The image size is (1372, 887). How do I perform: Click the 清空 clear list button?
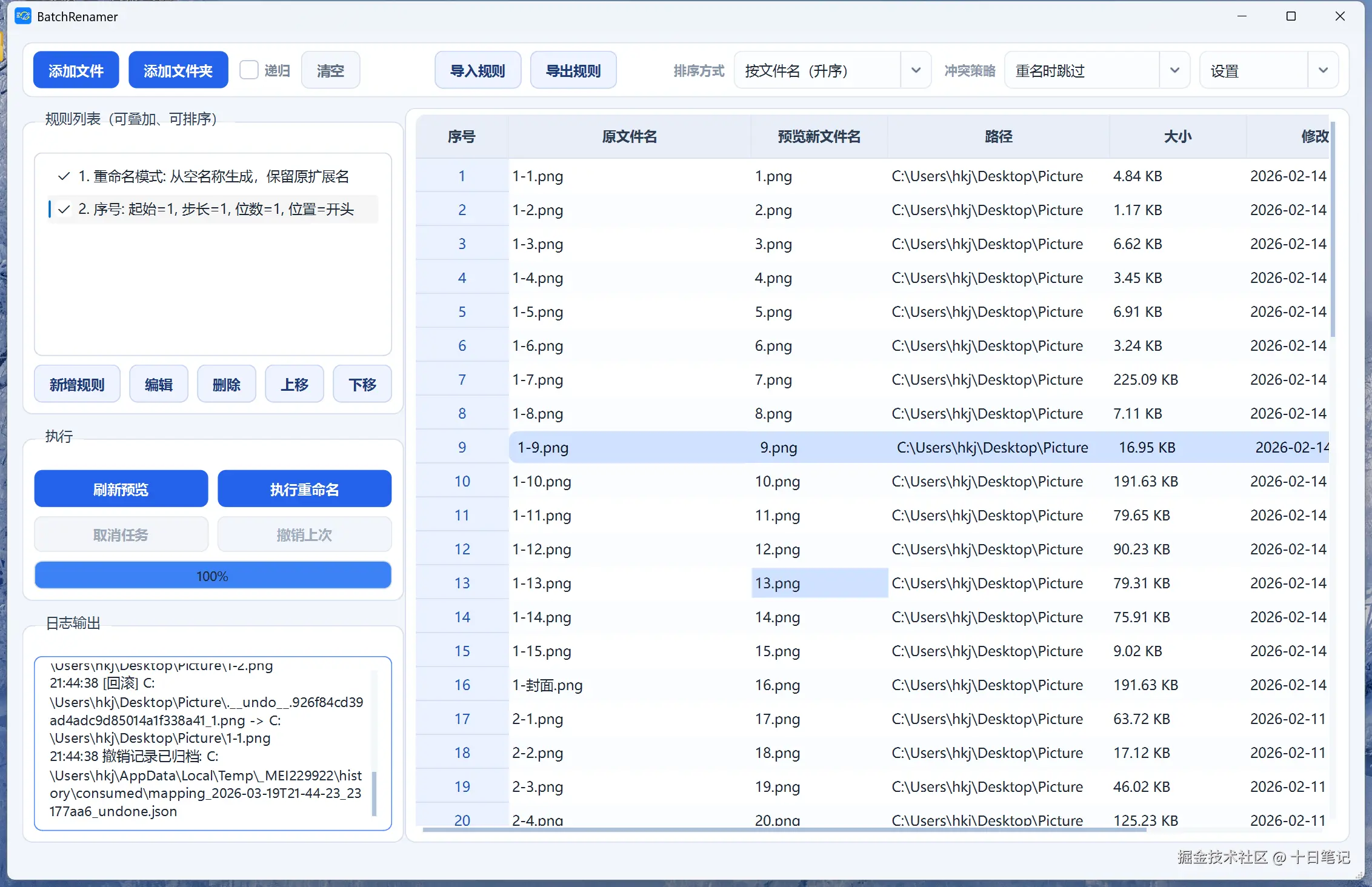[330, 70]
